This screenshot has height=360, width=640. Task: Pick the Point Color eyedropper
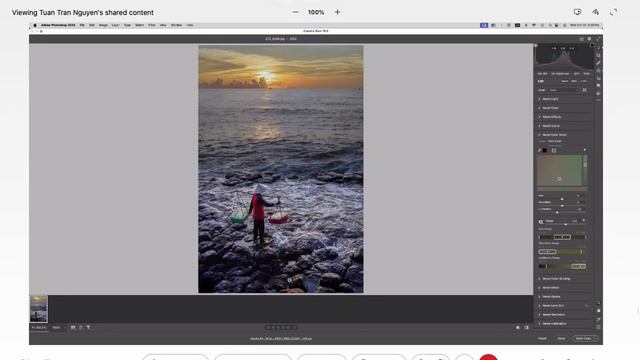click(x=540, y=150)
